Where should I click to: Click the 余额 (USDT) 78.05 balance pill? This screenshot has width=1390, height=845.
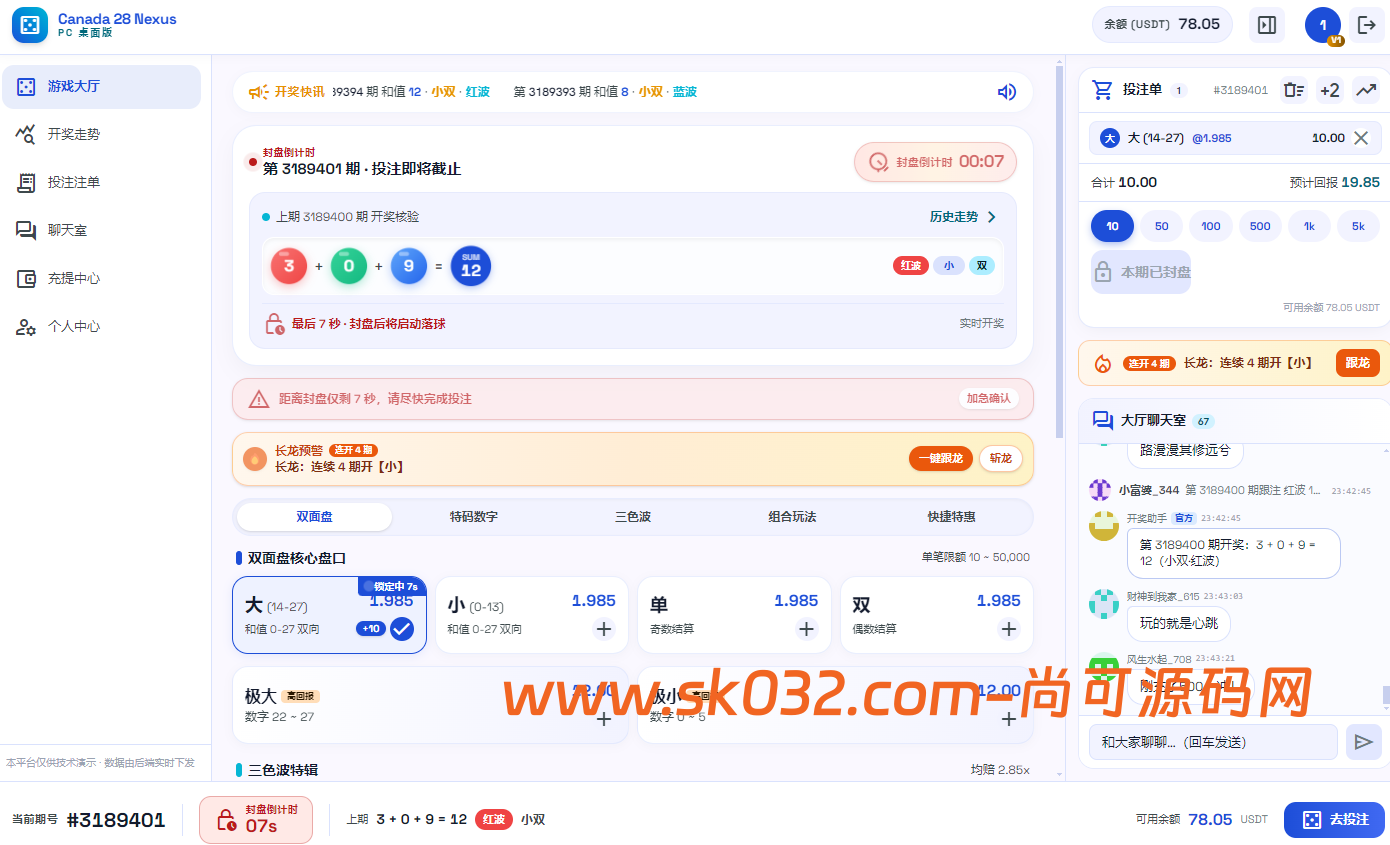(1162, 25)
